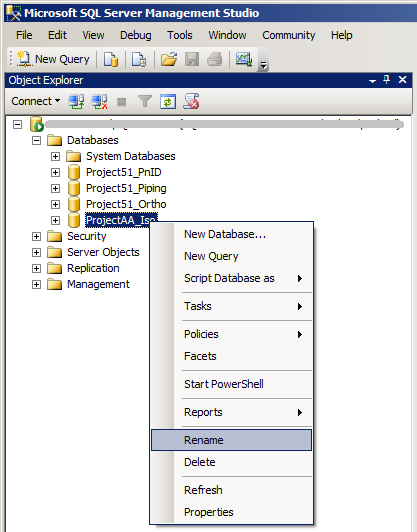Click the Save floppy disk icon

[192, 59]
